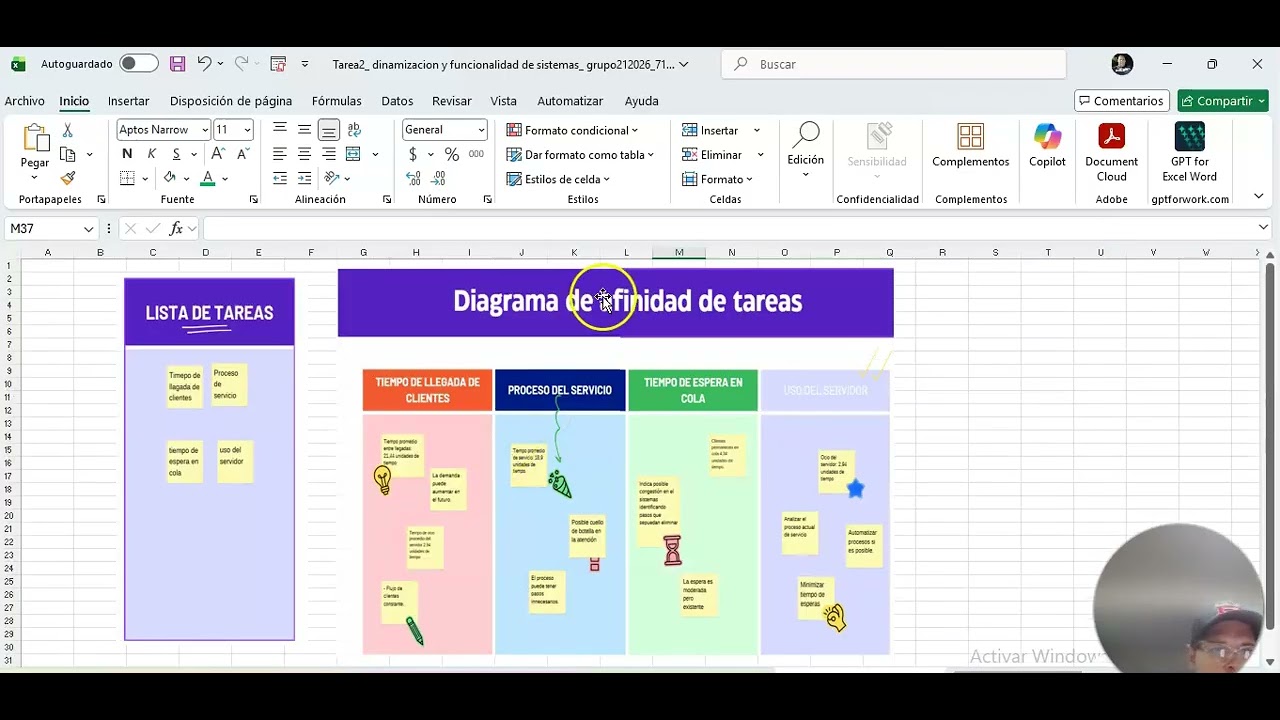The height and width of the screenshot is (720, 1280).
Task: Click the insert function fx icon
Action: 176,228
